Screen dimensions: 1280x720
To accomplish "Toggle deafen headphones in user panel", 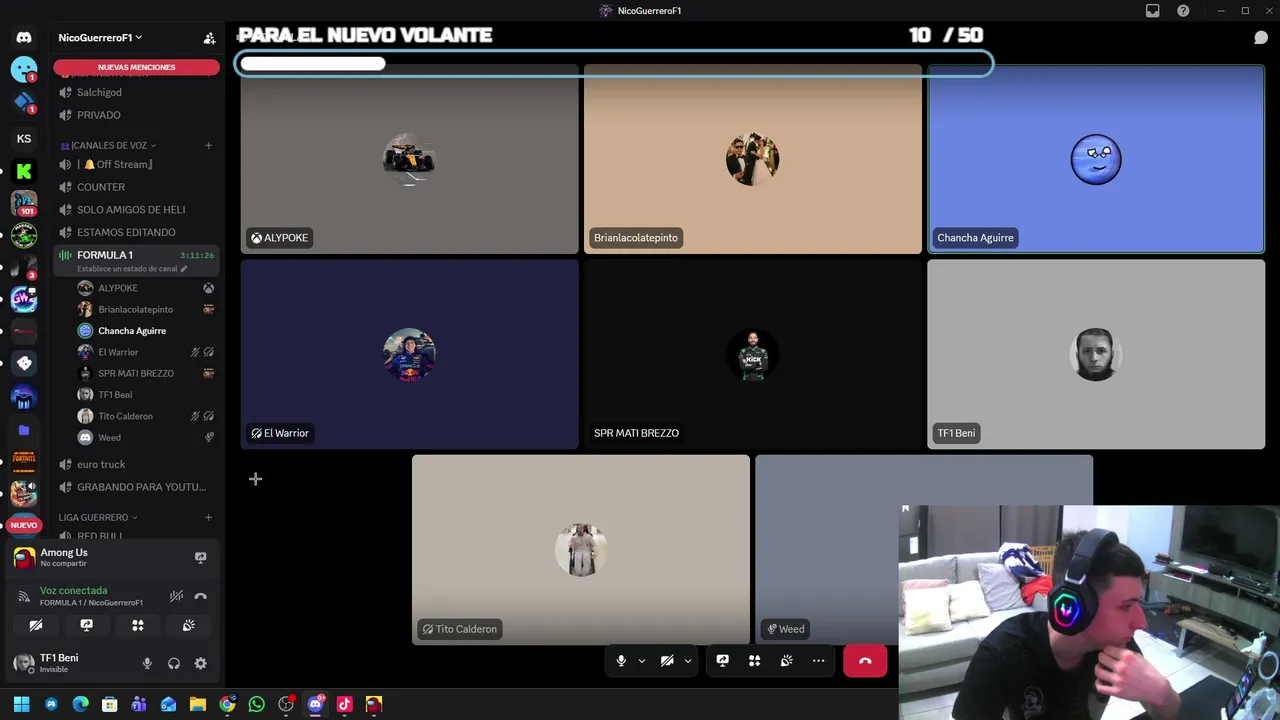I will point(174,663).
